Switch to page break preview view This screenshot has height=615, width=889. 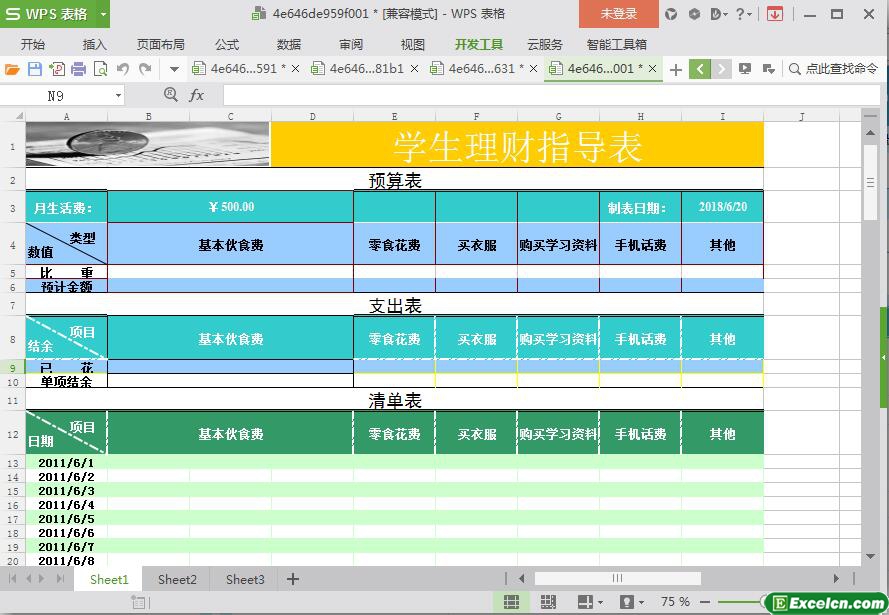(548, 602)
